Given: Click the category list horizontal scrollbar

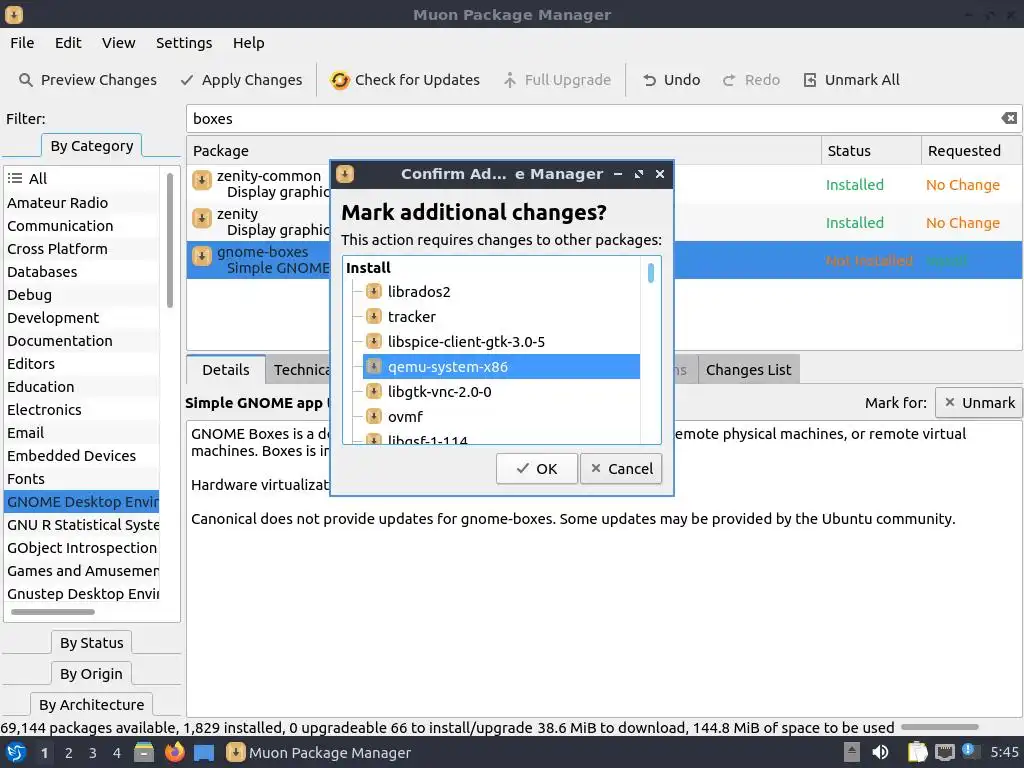Looking at the screenshot, I should [53, 612].
